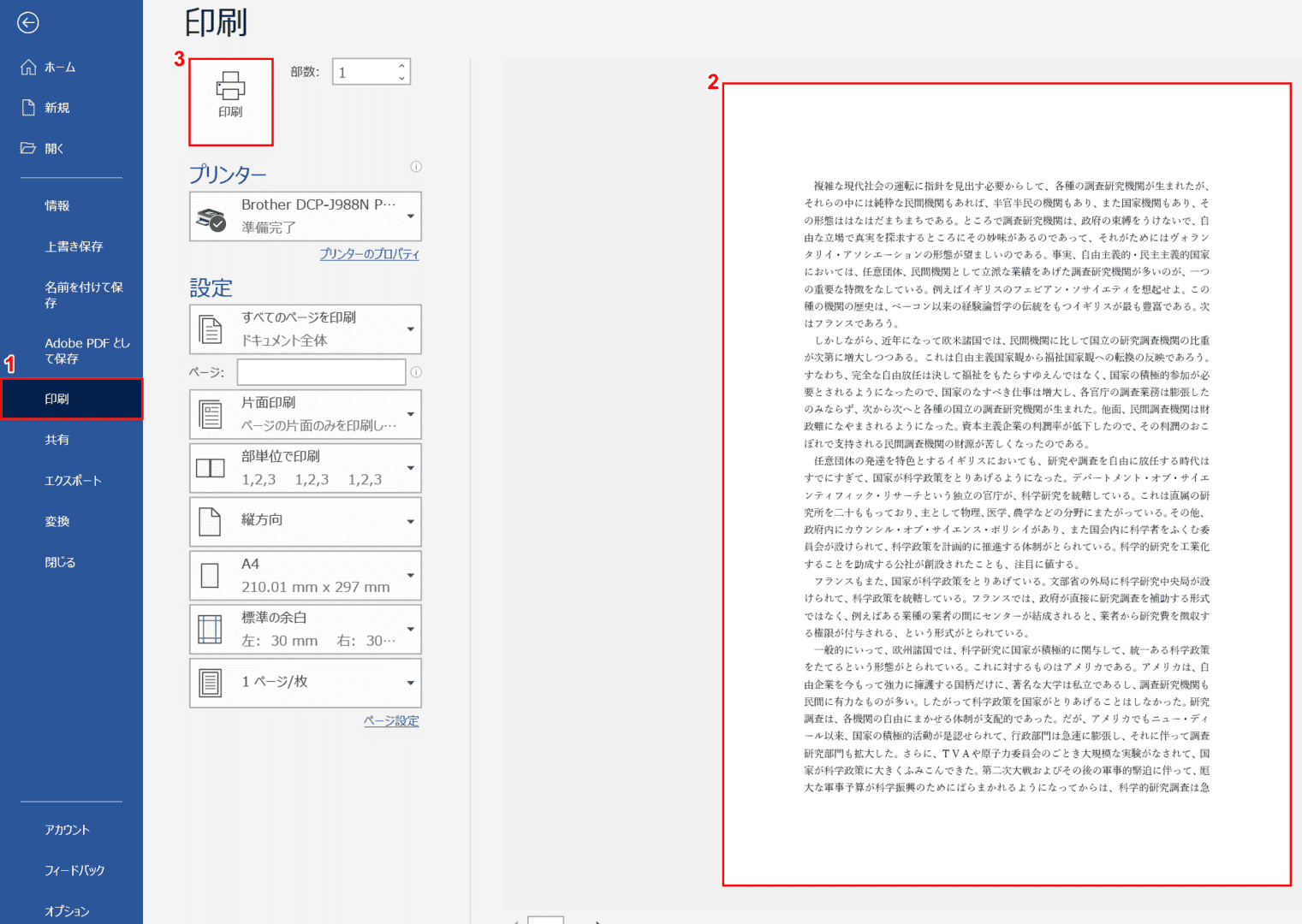This screenshot has width=1302, height=924.
Task: Click the 部数 copies input field
Action: (364, 72)
